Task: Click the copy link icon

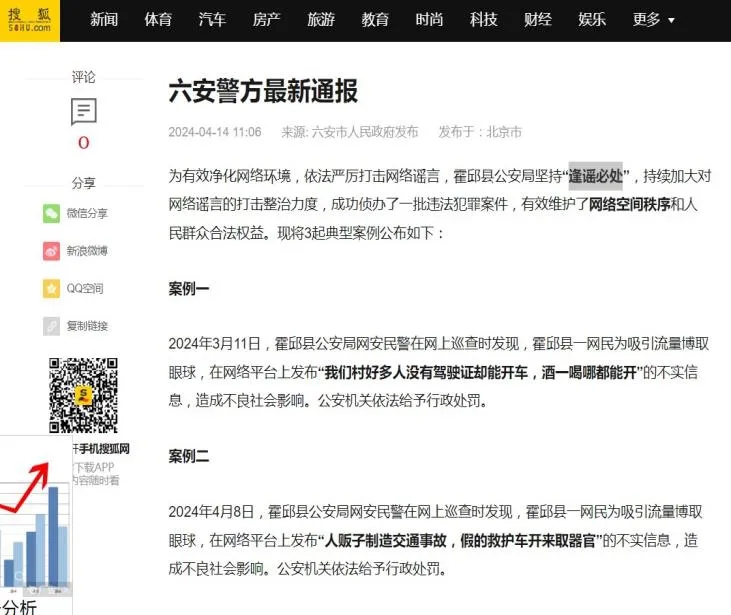Action: (x=51, y=326)
